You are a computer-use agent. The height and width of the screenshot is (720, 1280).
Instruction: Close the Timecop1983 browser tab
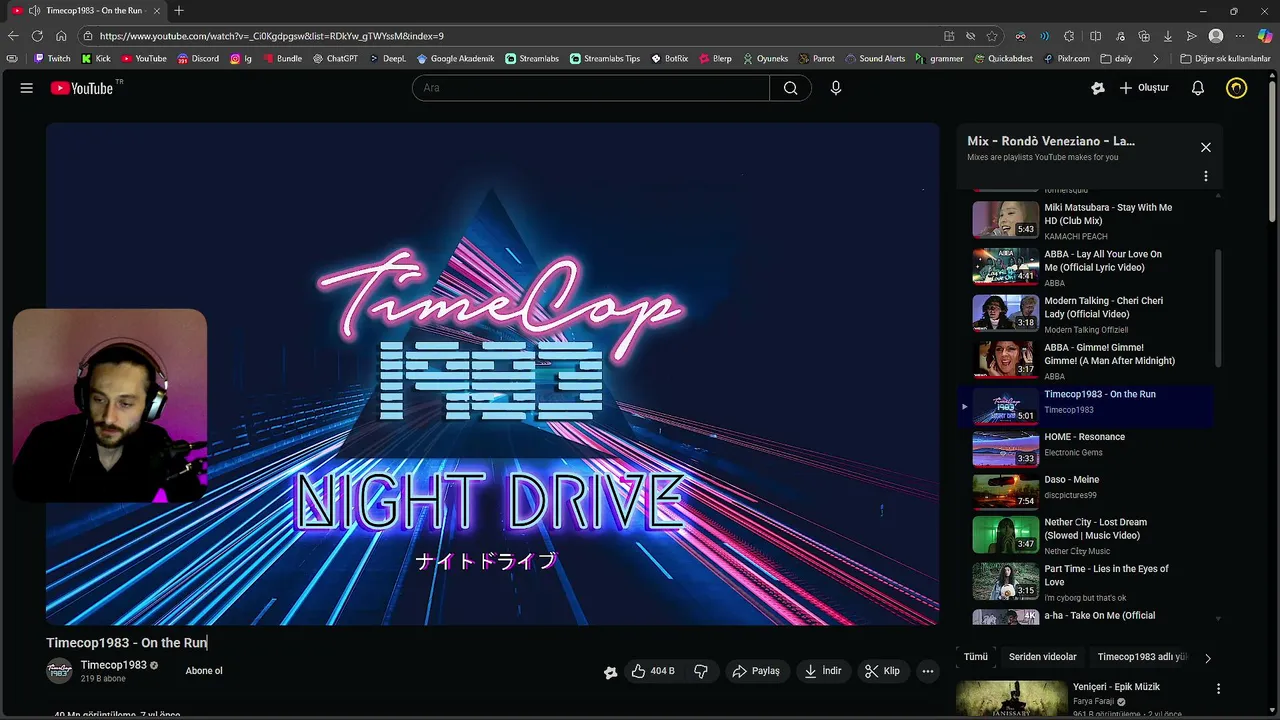(156, 10)
